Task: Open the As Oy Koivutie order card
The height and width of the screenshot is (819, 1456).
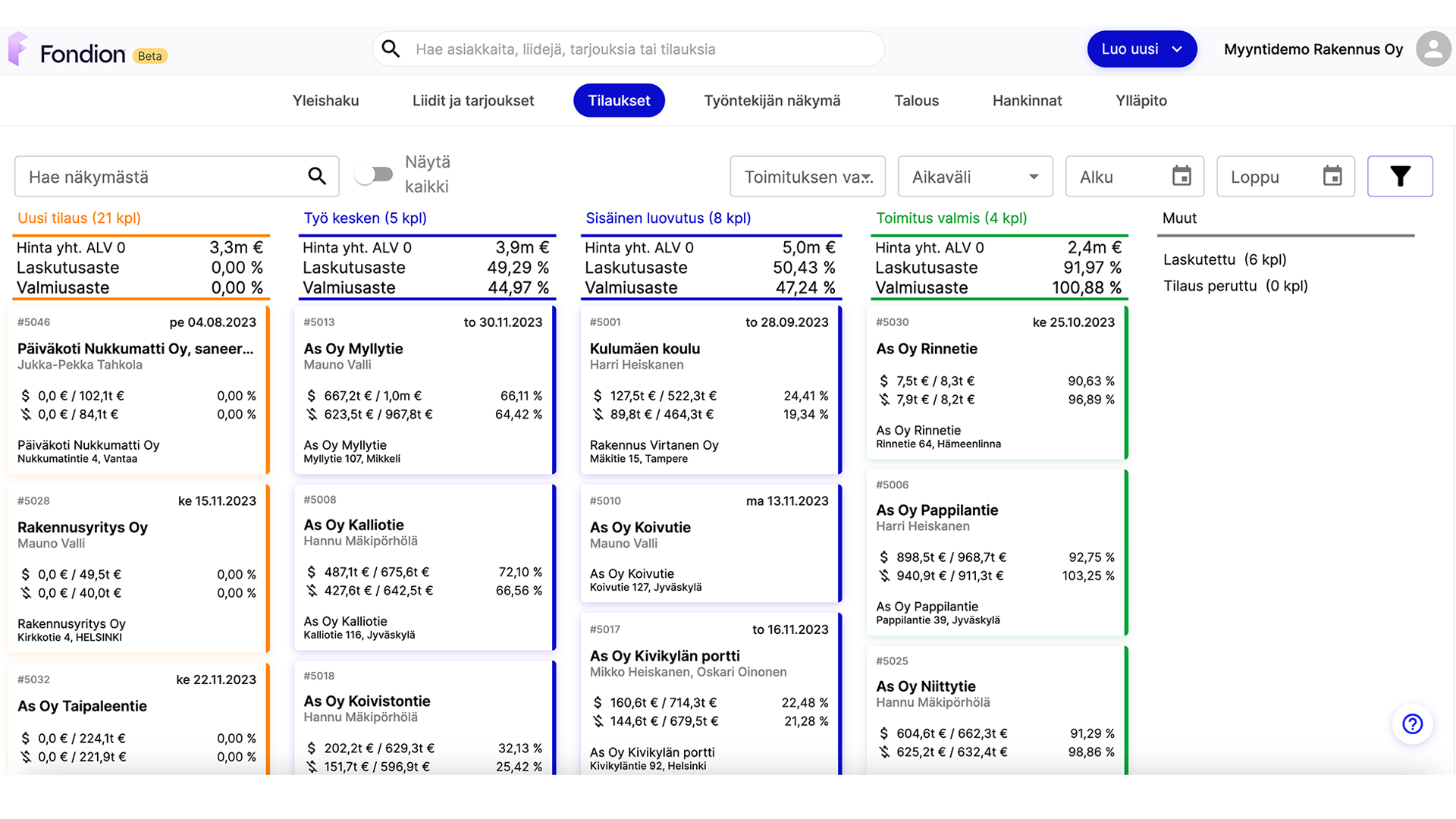Action: (x=710, y=543)
